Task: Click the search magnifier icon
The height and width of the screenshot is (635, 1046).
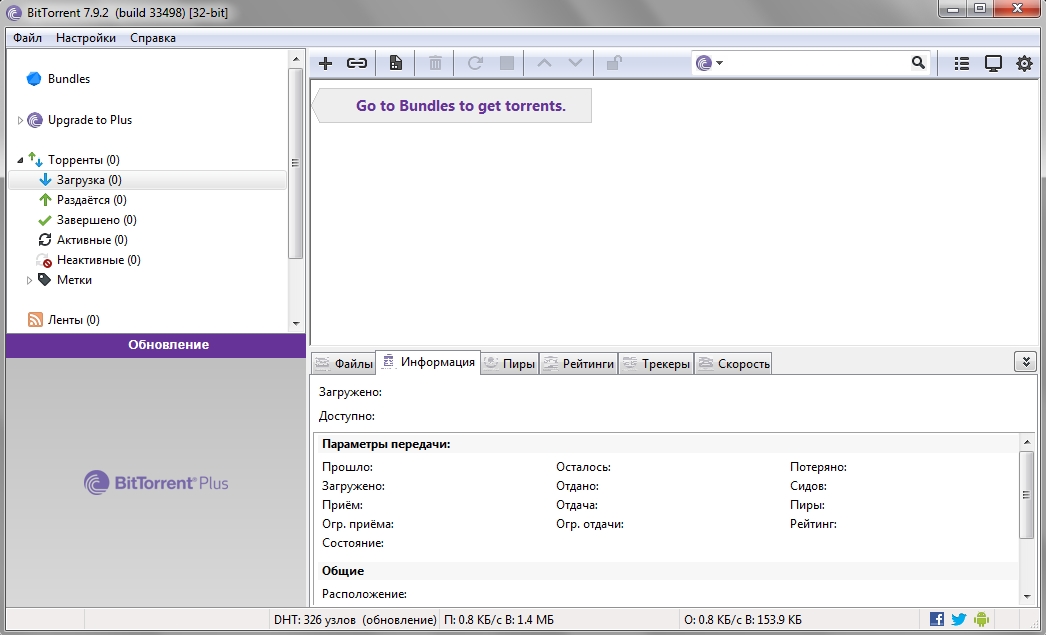Action: [x=919, y=63]
